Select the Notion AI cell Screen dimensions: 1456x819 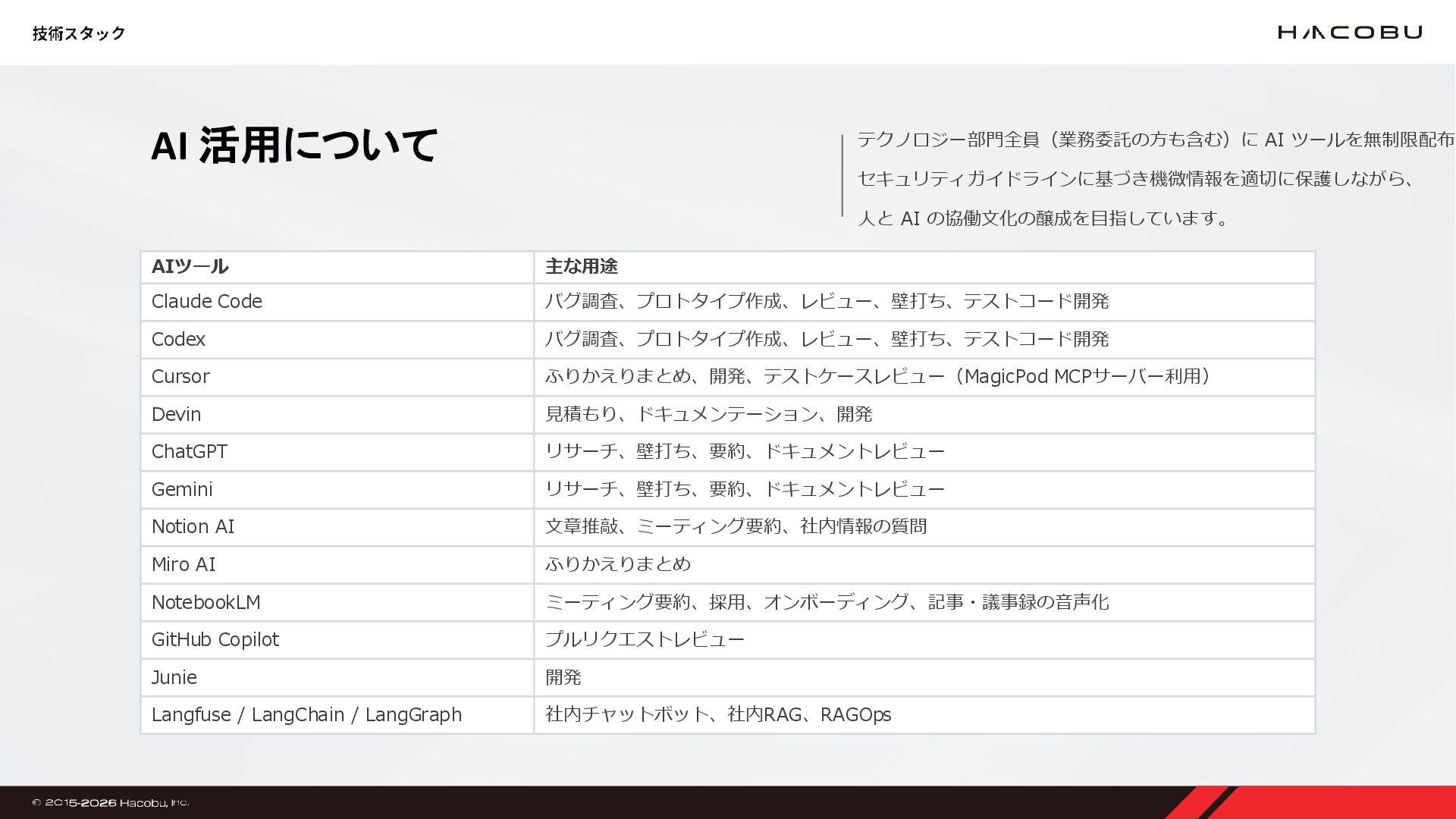[193, 527]
